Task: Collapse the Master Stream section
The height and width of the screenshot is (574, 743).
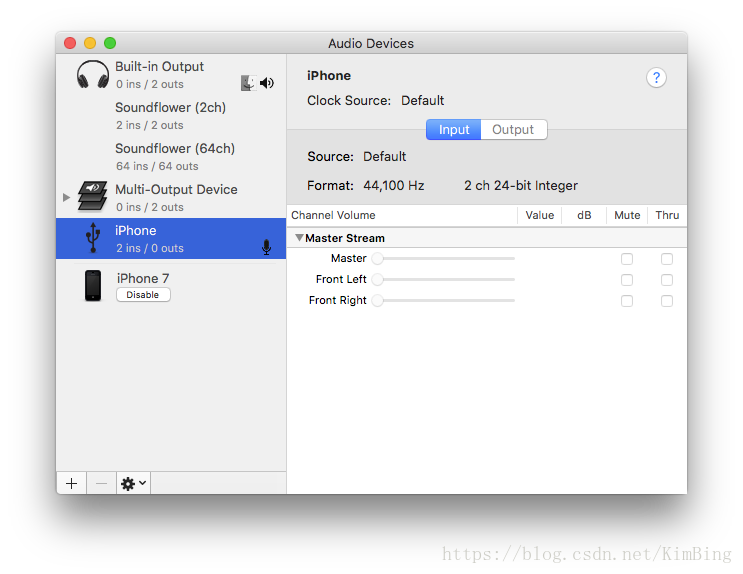Action: (299, 237)
